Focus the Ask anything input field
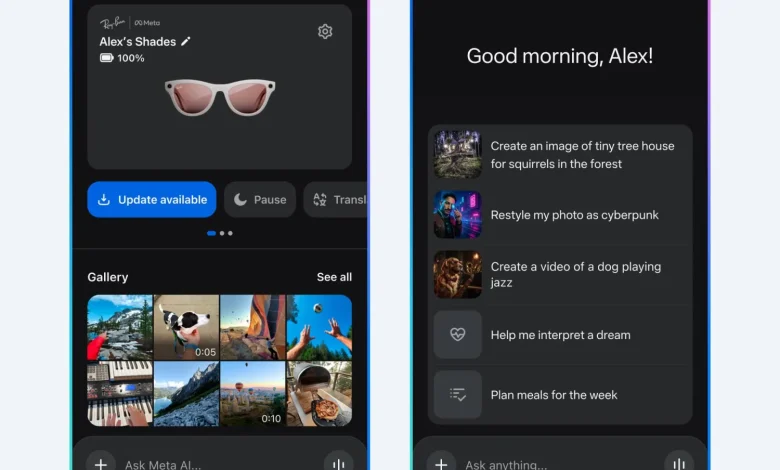 560,465
